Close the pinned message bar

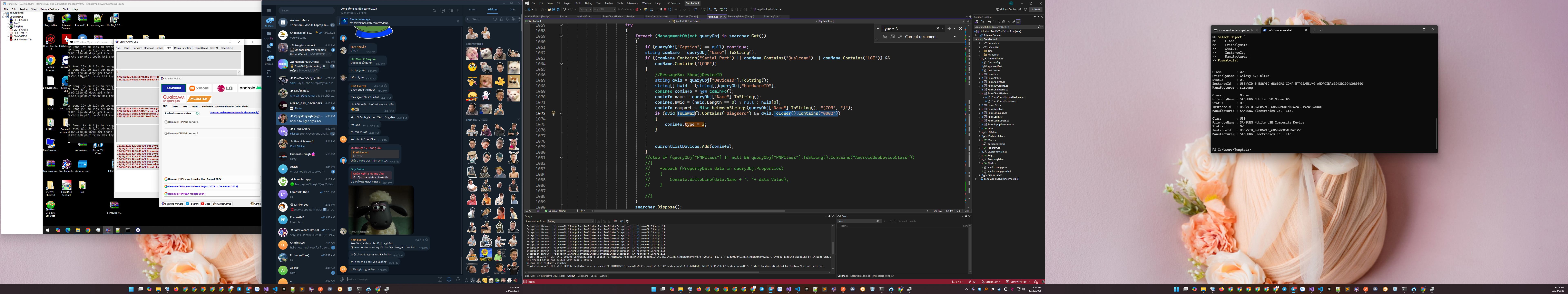pyautogui.click(x=458, y=21)
